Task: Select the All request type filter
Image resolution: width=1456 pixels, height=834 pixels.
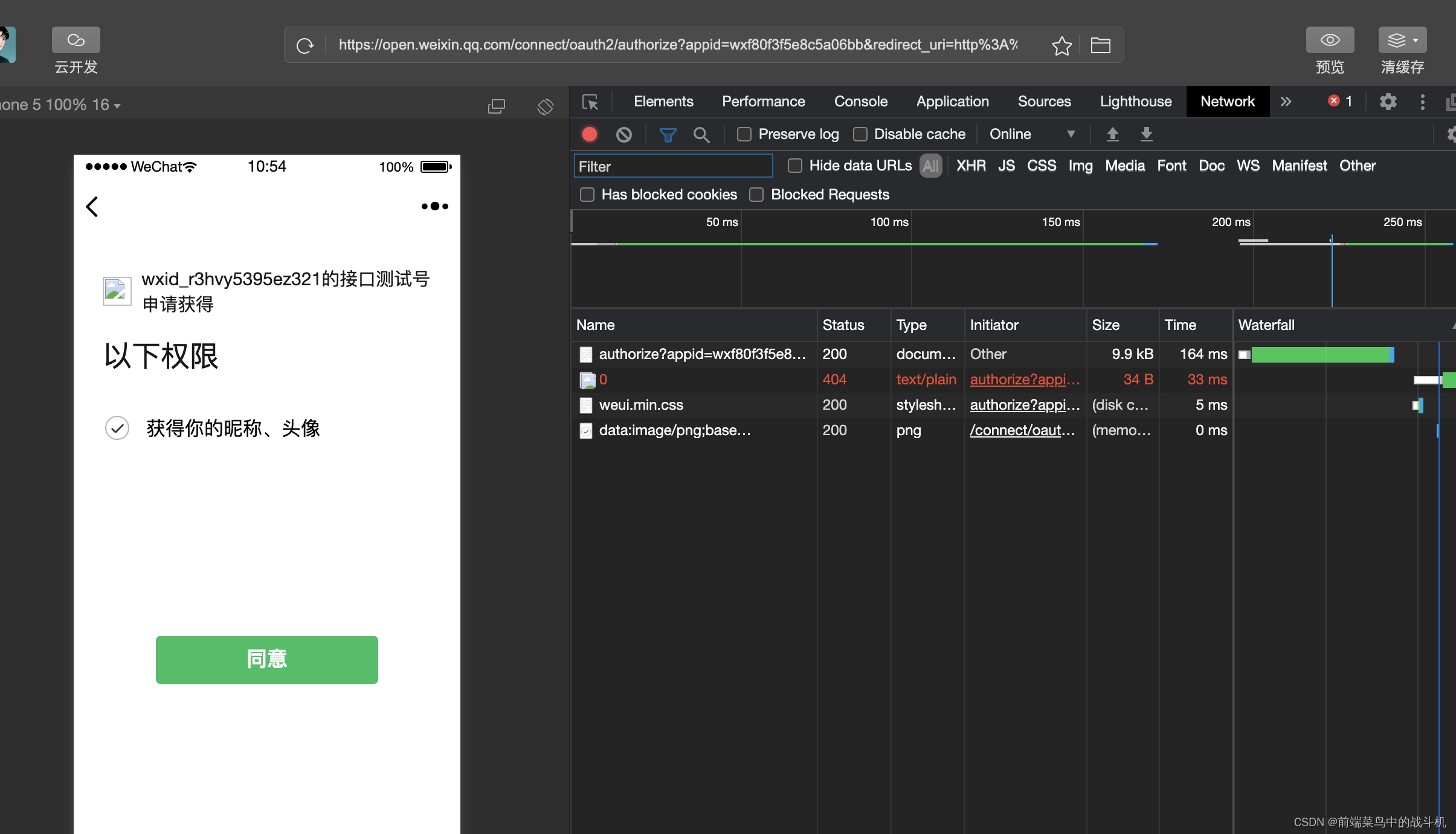Action: pos(931,166)
